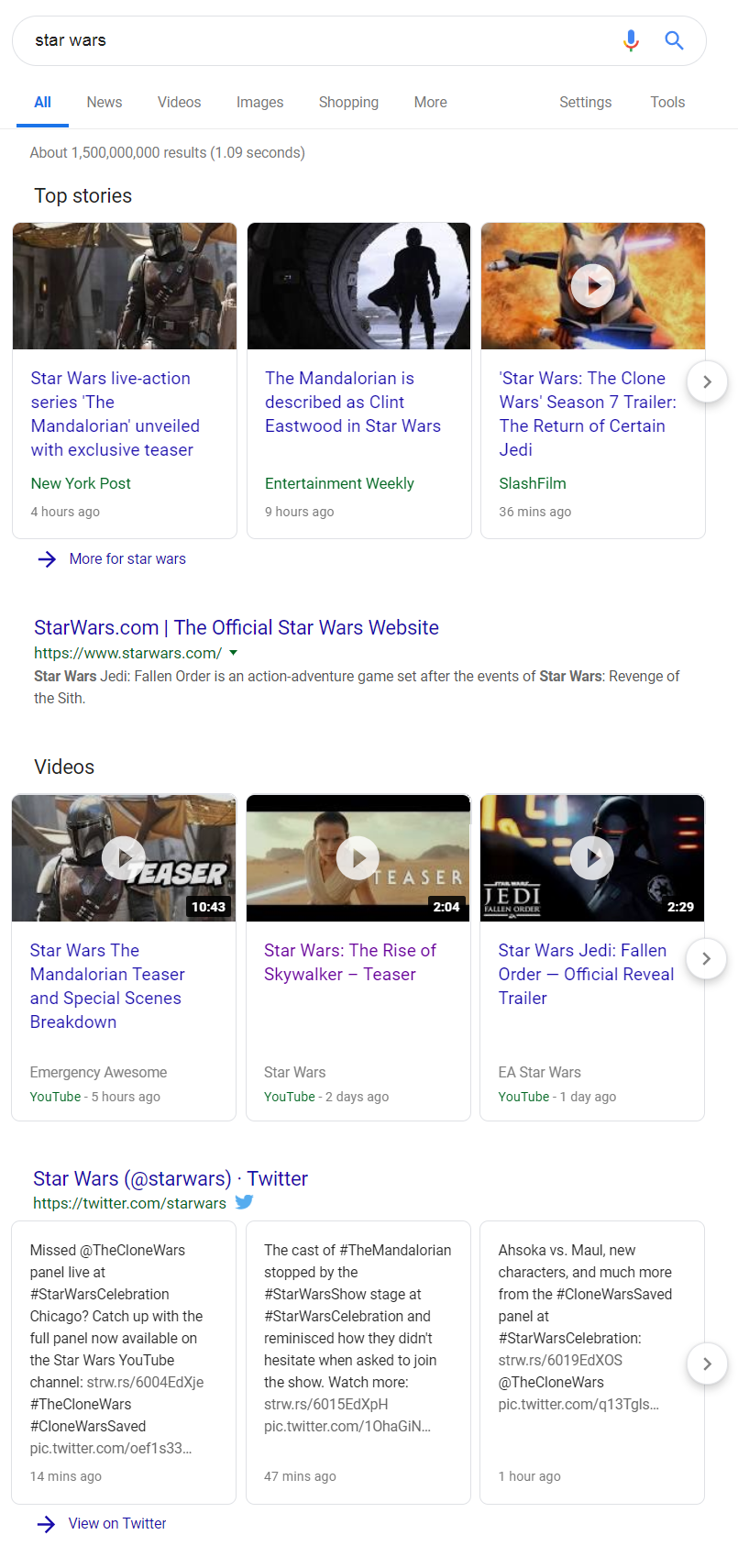The width and height of the screenshot is (738, 1568).
Task: Expand the More search options menu
Action: pyautogui.click(x=431, y=103)
